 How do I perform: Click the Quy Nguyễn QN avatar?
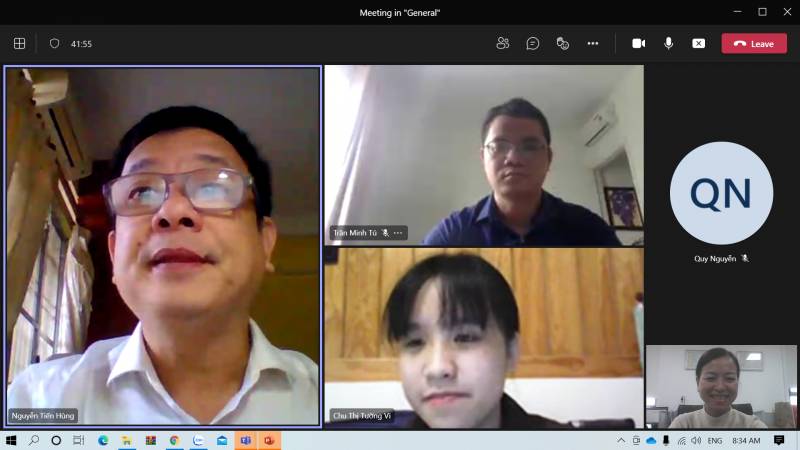721,193
